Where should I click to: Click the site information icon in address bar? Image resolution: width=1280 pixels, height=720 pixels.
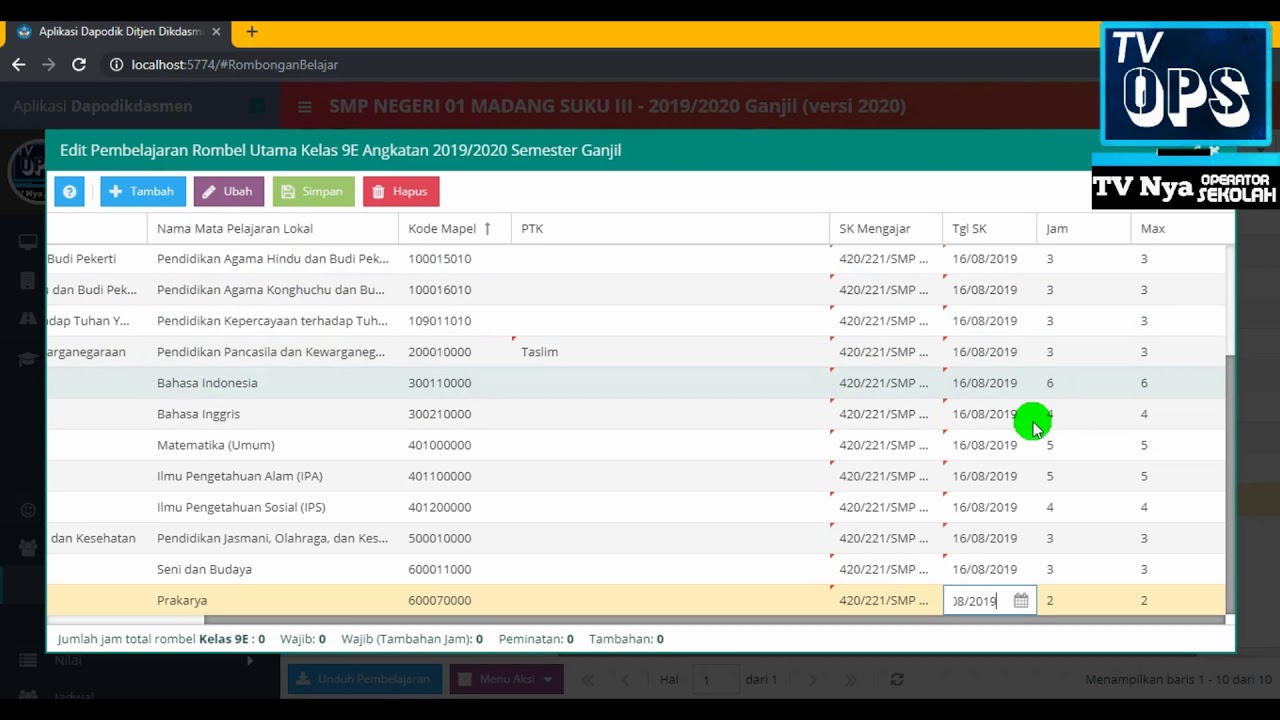point(116,64)
